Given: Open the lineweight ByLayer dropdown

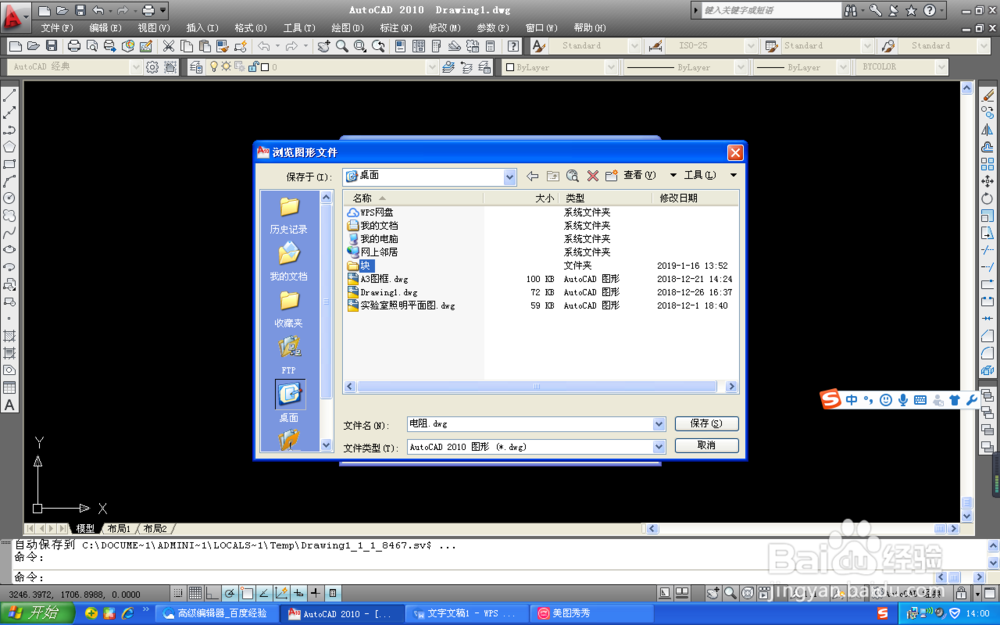Looking at the screenshot, I should click(x=843, y=67).
